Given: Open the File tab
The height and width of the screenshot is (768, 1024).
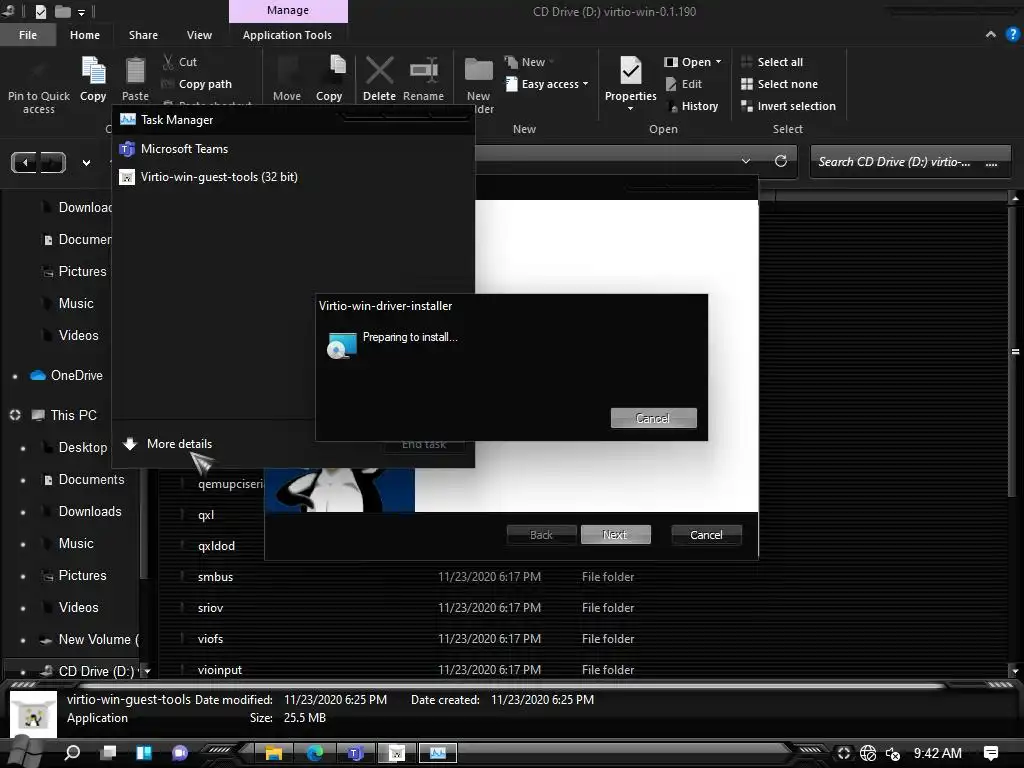Looking at the screenshot, I should (28, 35).
